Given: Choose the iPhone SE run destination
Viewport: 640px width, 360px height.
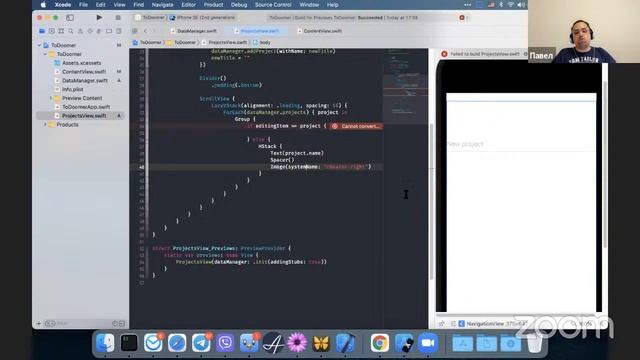Looking at the screenshot, I should coord(203,18).
